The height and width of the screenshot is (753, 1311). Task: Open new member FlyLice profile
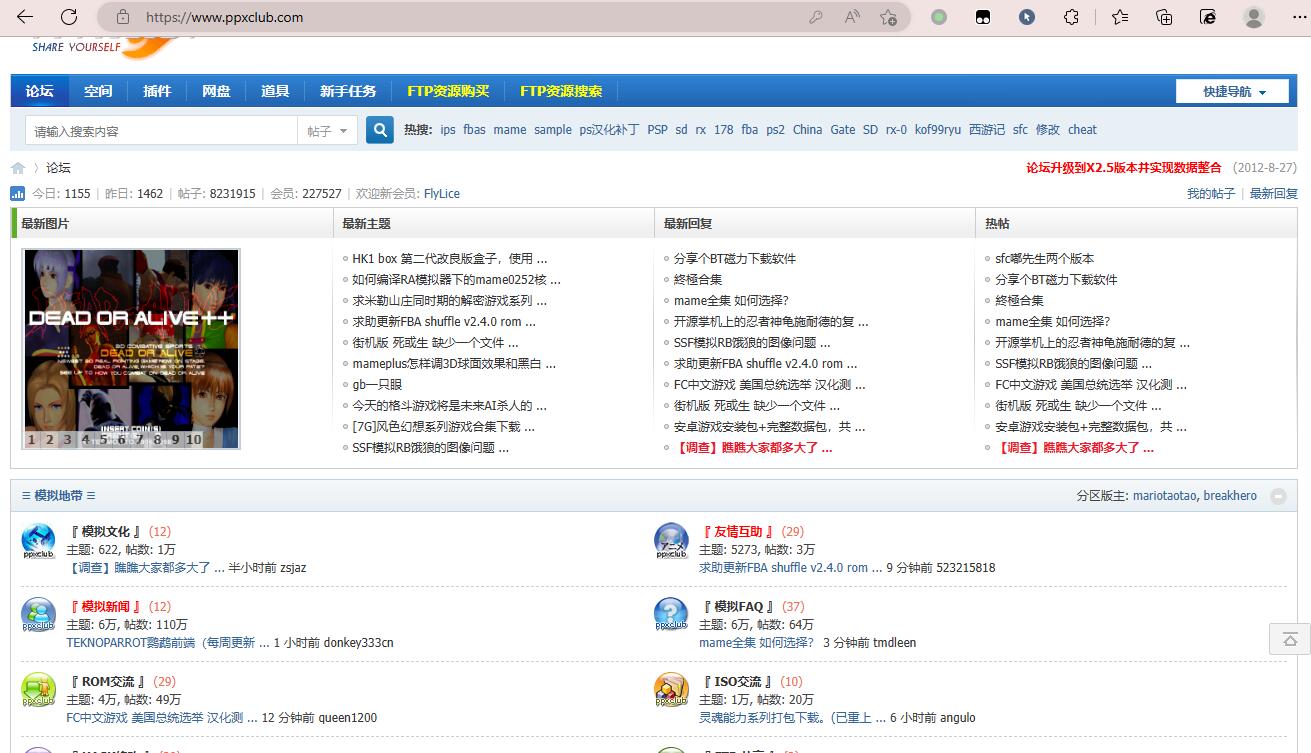click(442, 194)
